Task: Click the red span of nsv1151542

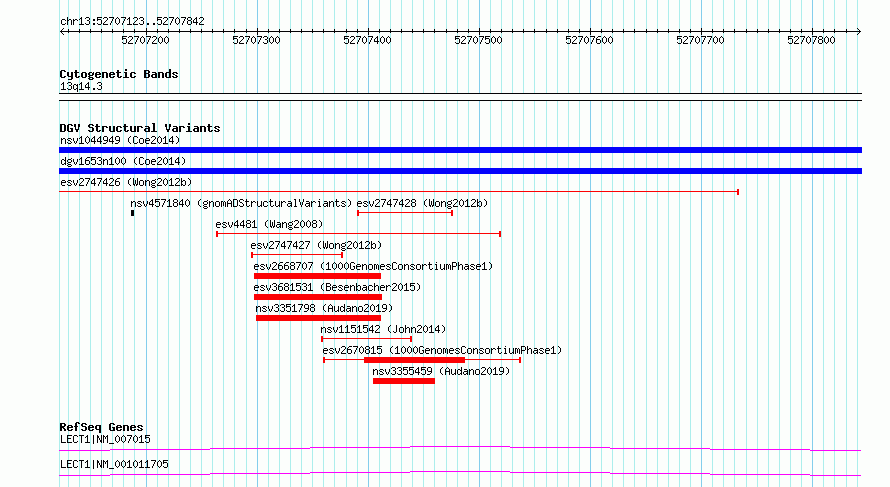Action: click(x=367, y=339)
